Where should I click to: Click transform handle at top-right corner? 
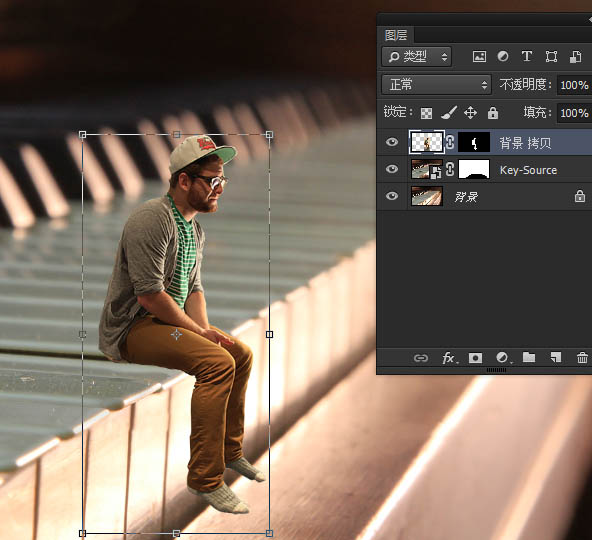coord(269,134)
